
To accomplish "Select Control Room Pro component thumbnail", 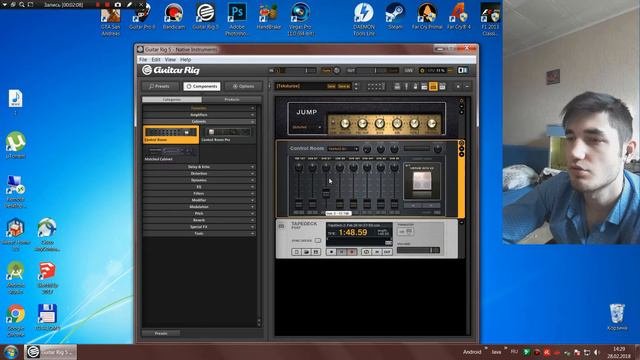I will pos(228,134).
